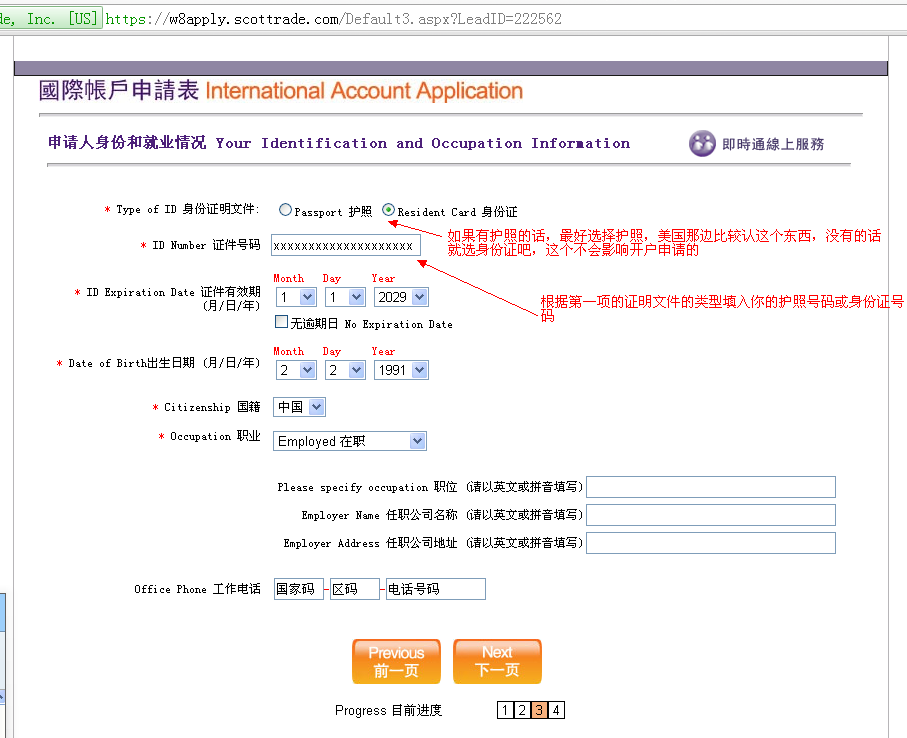Image resolution: width=907 pixels, height=738 pixels.
Task: Enable the No Expiration Date checkbox
Action: click(279, 321)
